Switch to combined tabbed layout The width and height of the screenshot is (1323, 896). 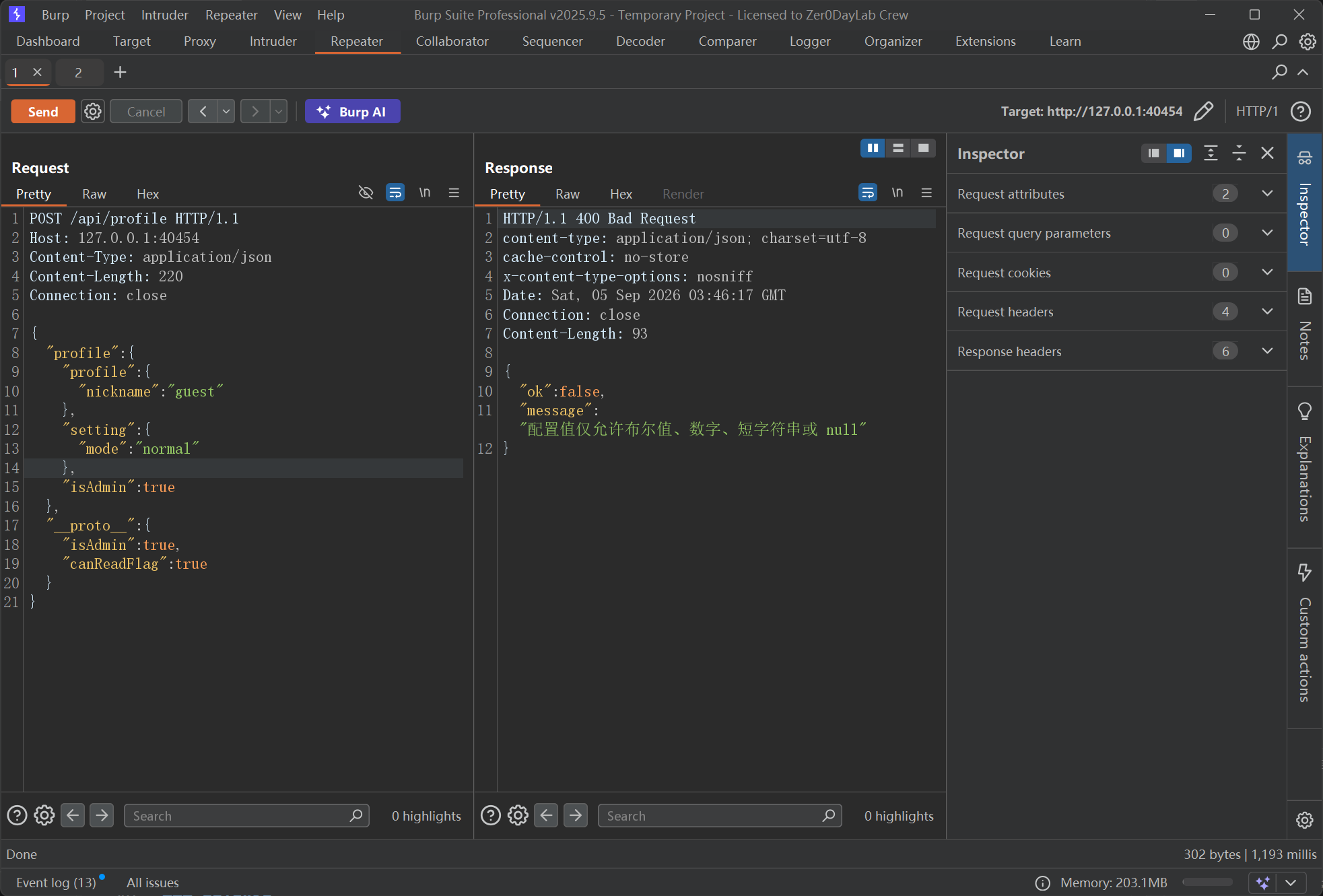(924, 148)
